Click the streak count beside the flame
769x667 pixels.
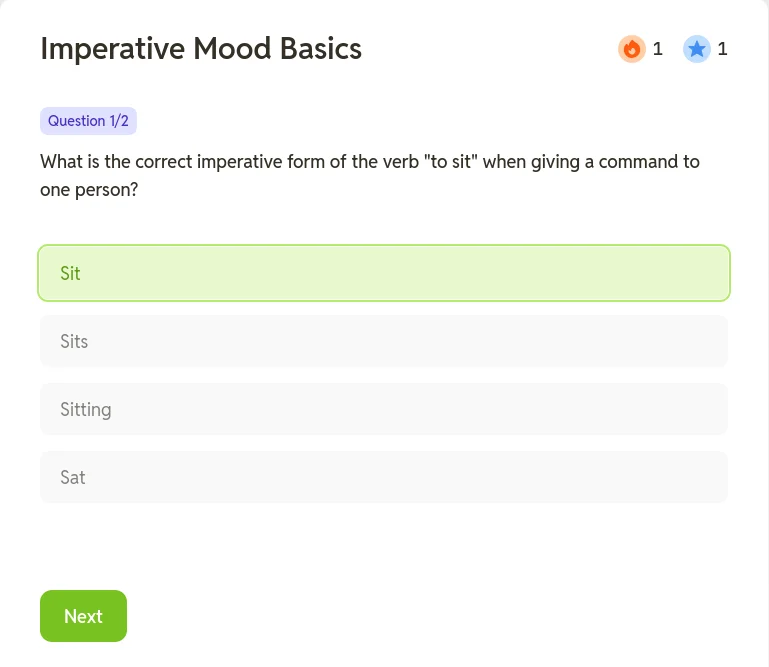(658, 49)
